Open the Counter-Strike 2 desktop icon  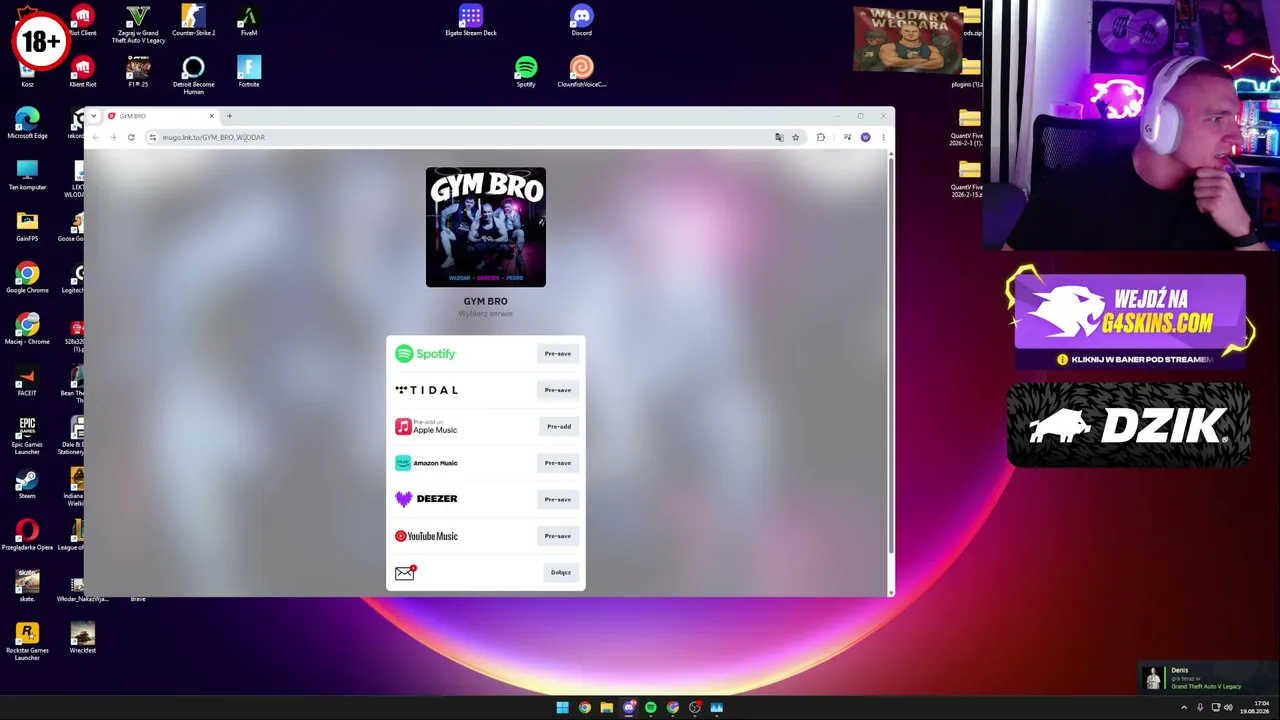pyautogui.click(x=193, y=21)
